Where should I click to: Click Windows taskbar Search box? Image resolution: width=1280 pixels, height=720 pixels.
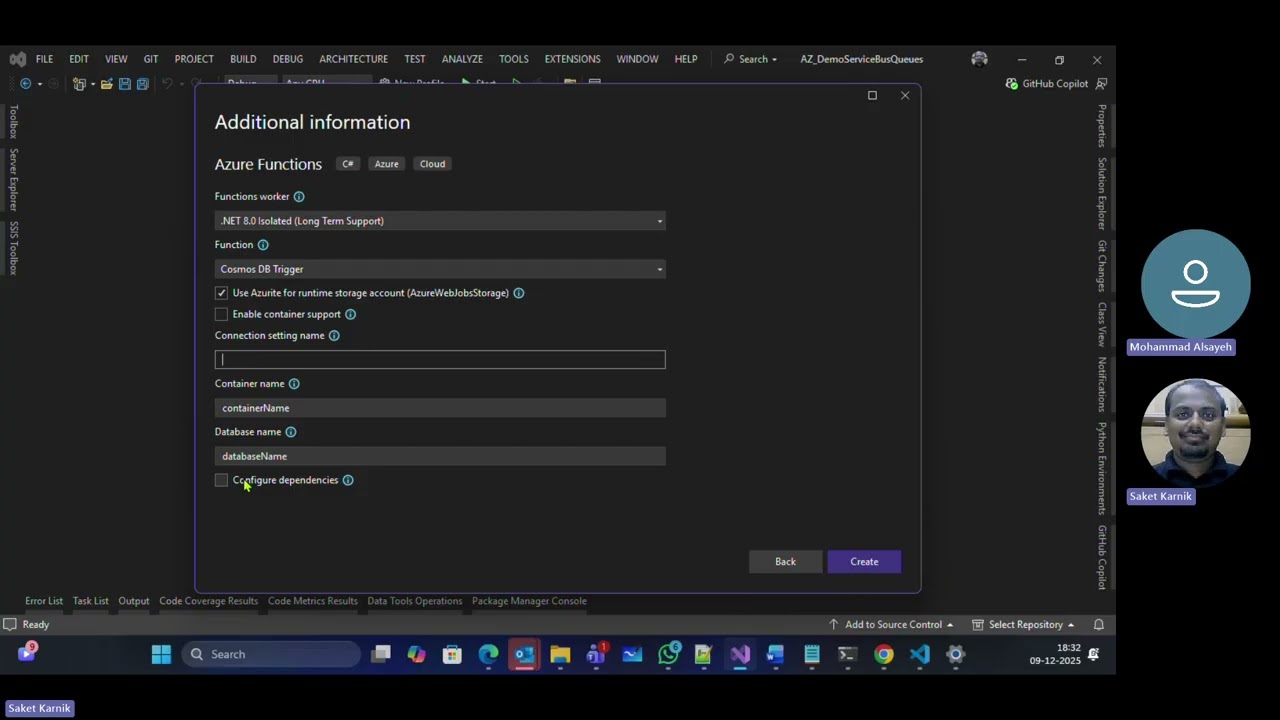[x=271, y=655]
